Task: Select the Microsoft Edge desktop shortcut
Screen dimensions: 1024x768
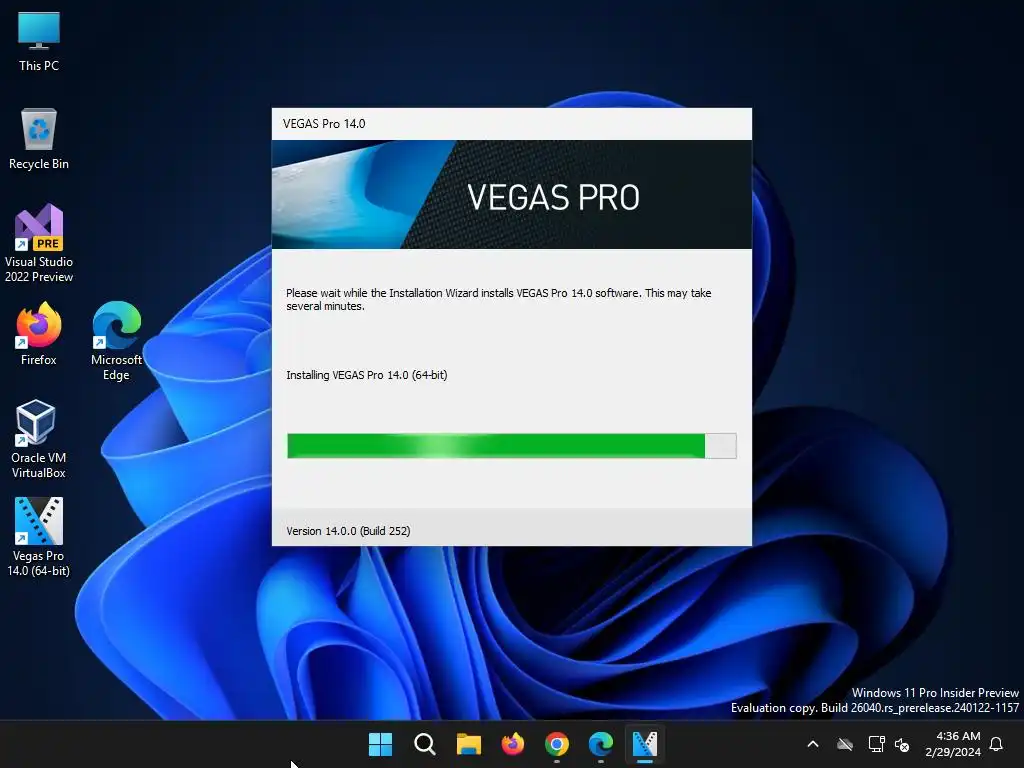Action: click(116, 341)
